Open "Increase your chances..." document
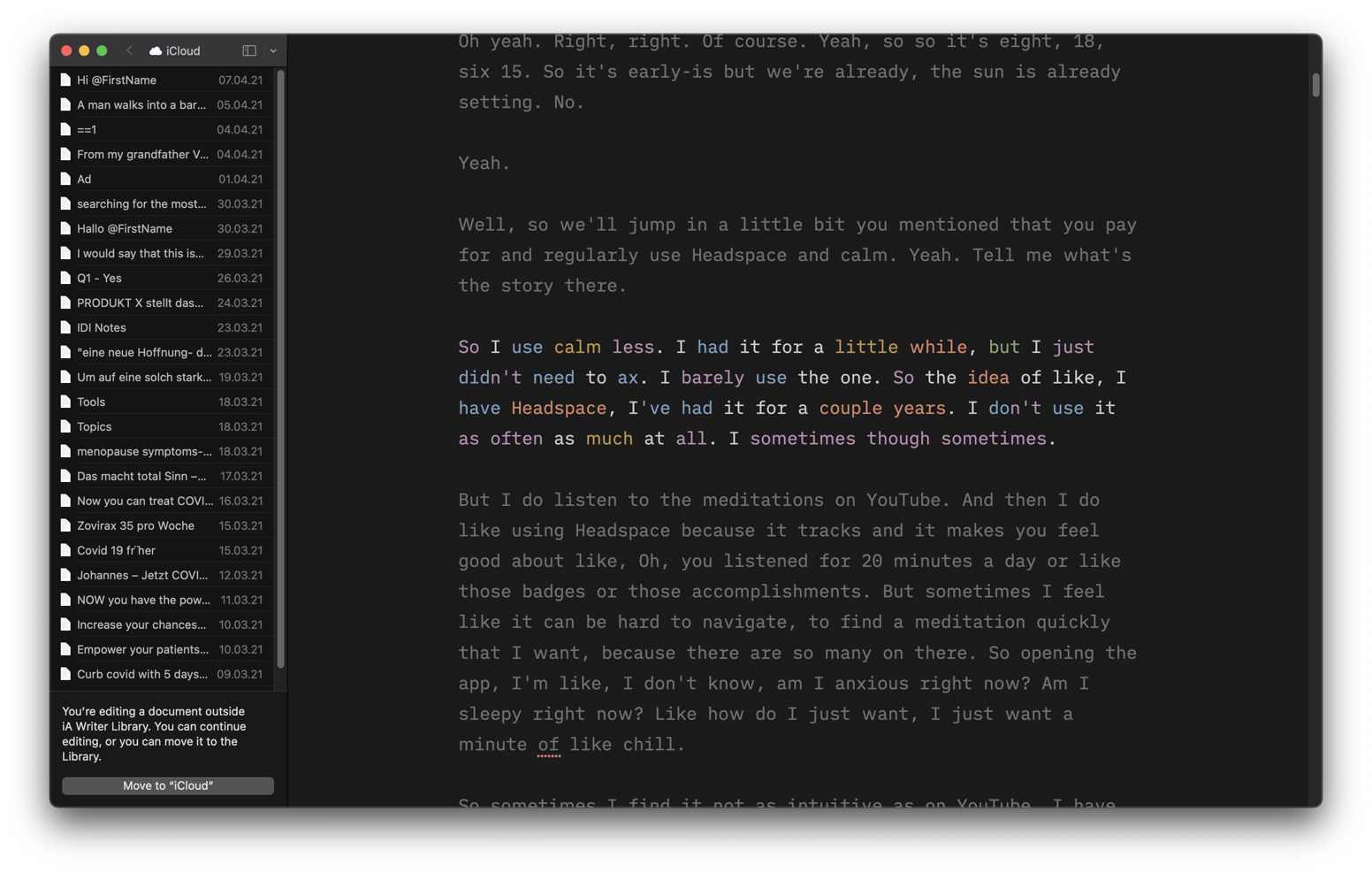Viewport: 1372px width, 873px height. (x=162, y=624)
